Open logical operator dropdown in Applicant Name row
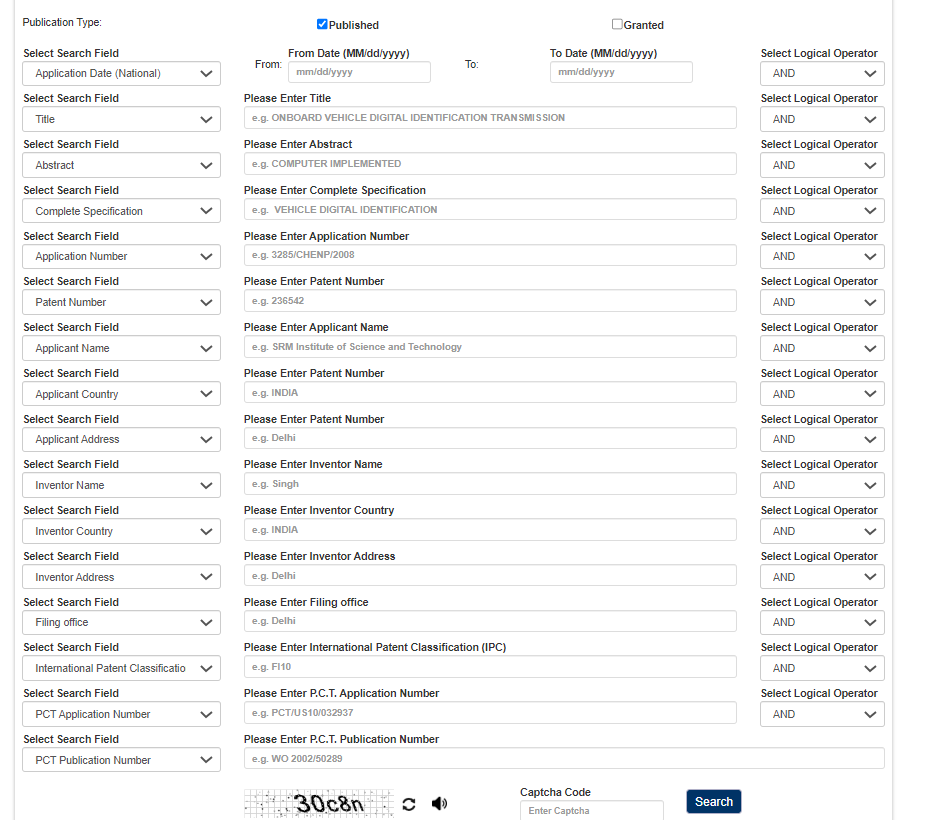The height and width of the screenshot is (820, 940). pyautogui.click(x=822, y=348)
